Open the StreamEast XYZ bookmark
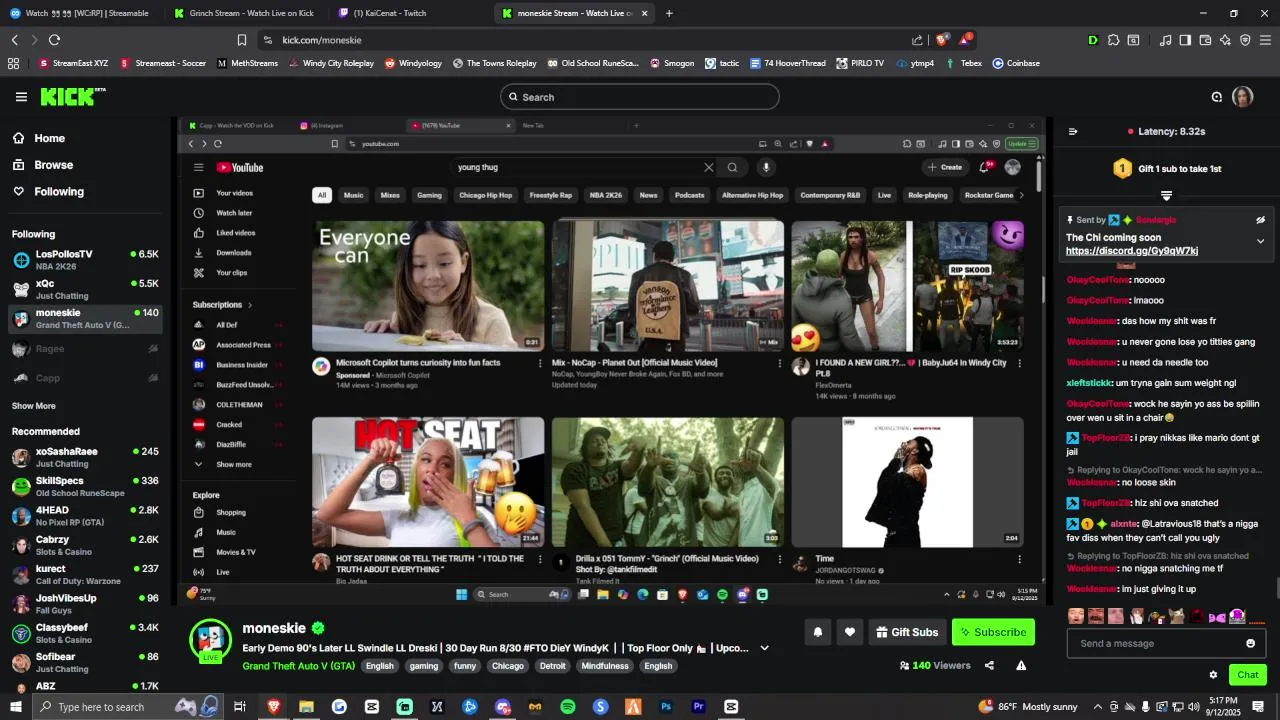 coord(73,63)
